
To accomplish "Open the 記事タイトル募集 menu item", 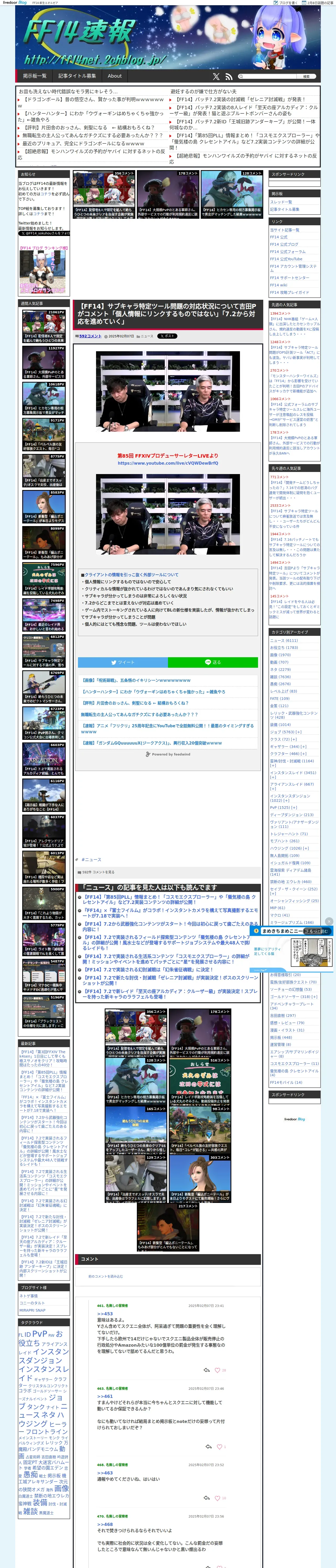I will coord(77,76).
